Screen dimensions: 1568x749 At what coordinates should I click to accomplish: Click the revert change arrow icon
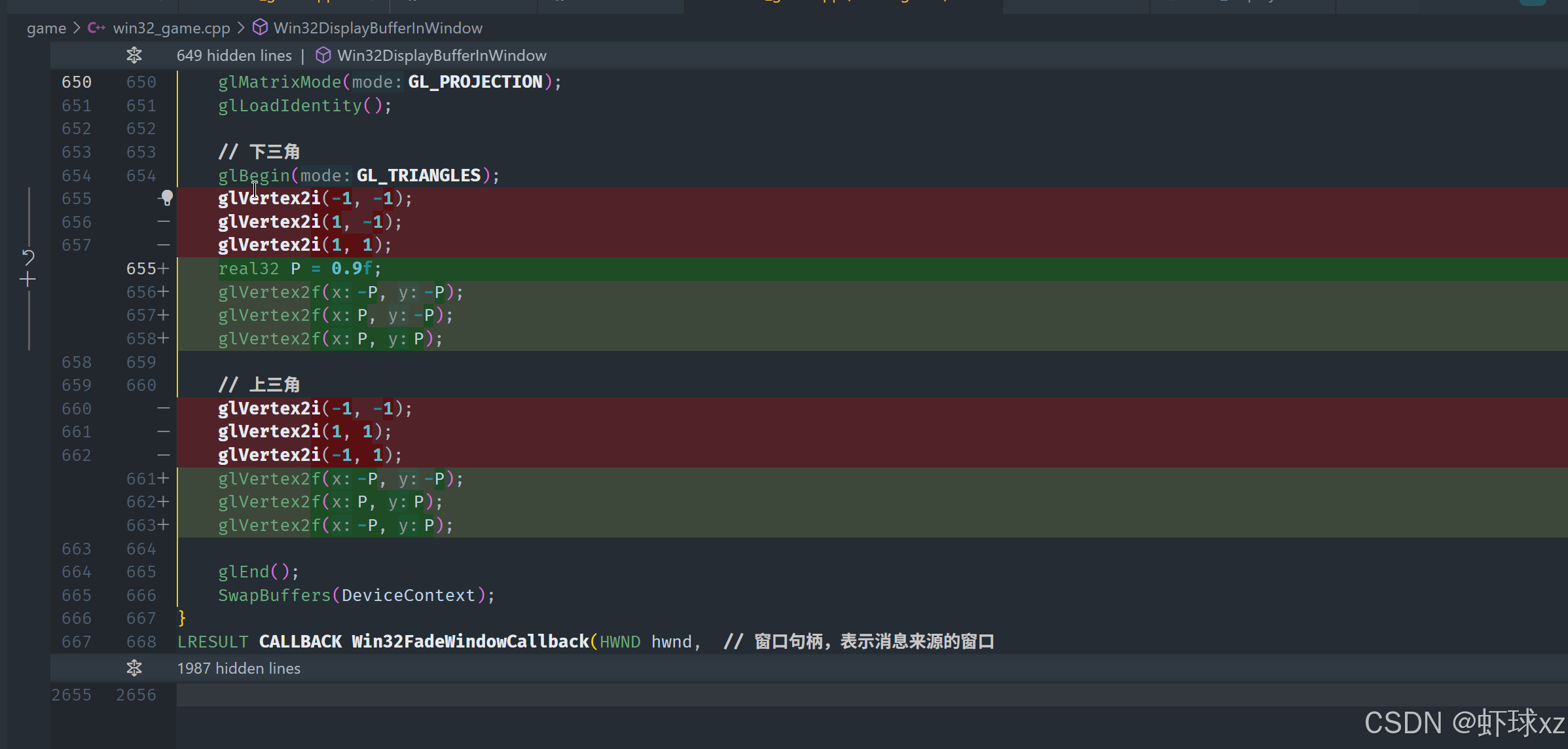click(x=27, y=257)
